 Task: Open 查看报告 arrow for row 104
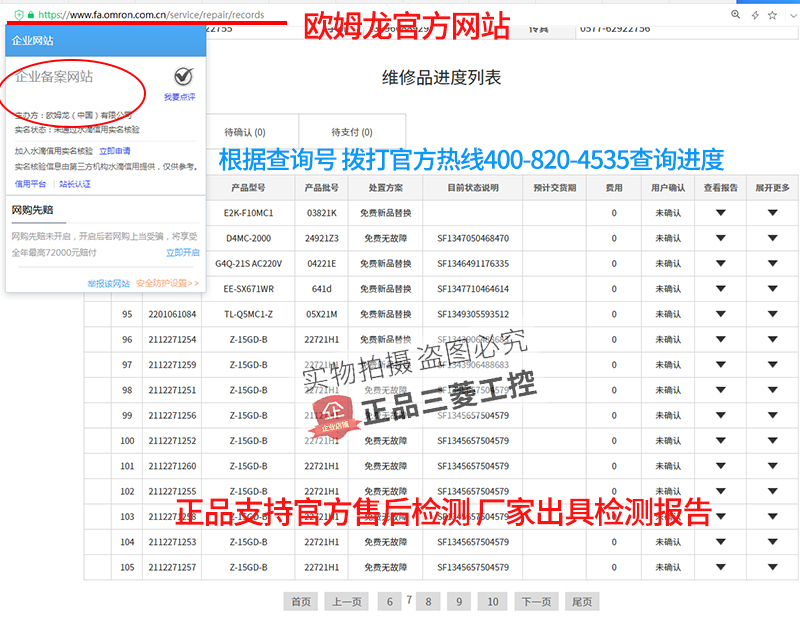(x=720, y=542)
